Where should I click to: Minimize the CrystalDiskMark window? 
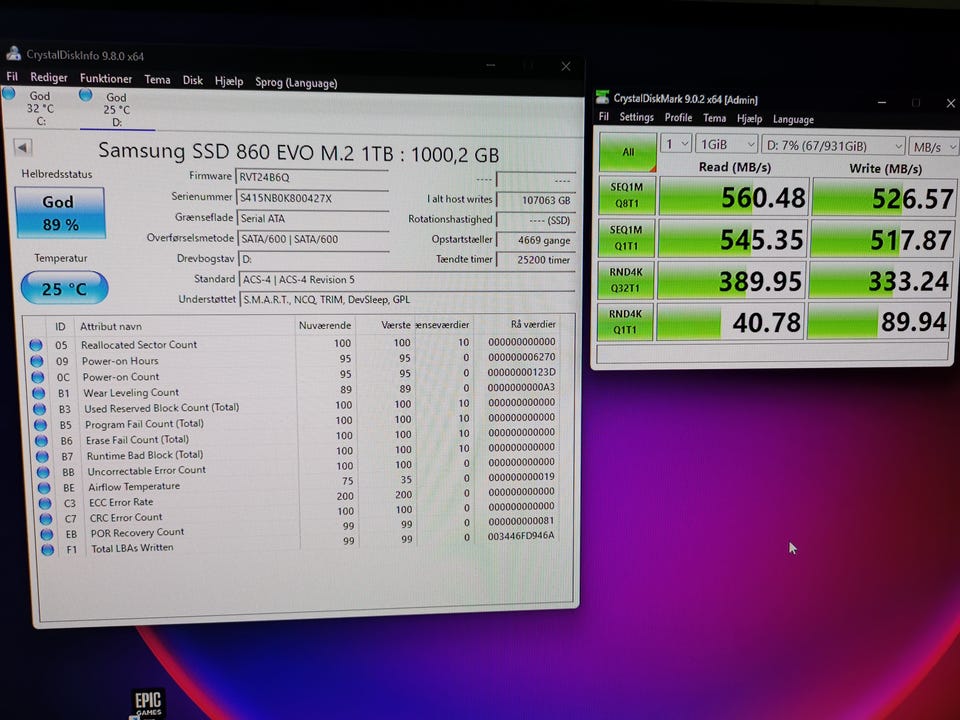[882, 102]
